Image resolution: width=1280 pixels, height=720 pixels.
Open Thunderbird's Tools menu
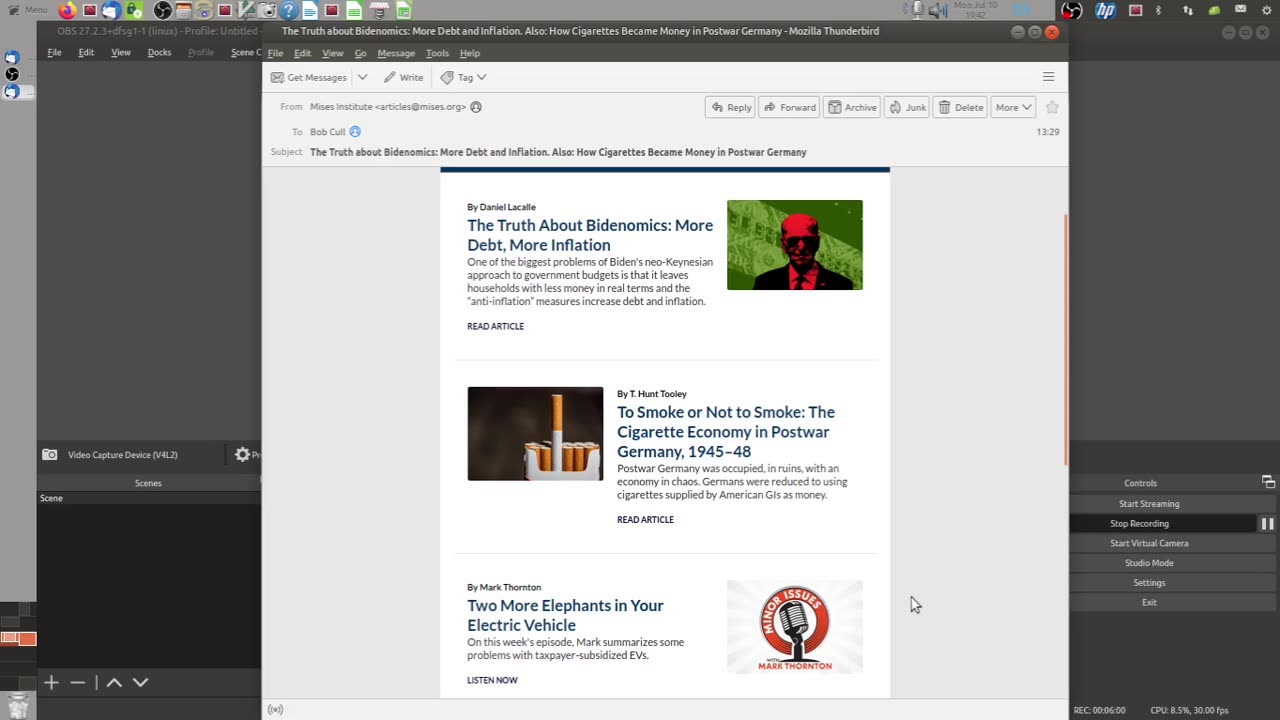437,53
